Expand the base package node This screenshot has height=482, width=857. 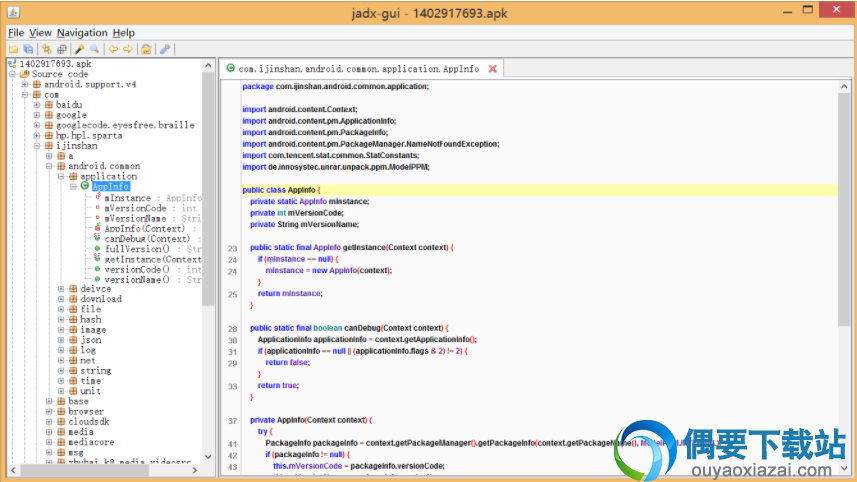(49, 401)
